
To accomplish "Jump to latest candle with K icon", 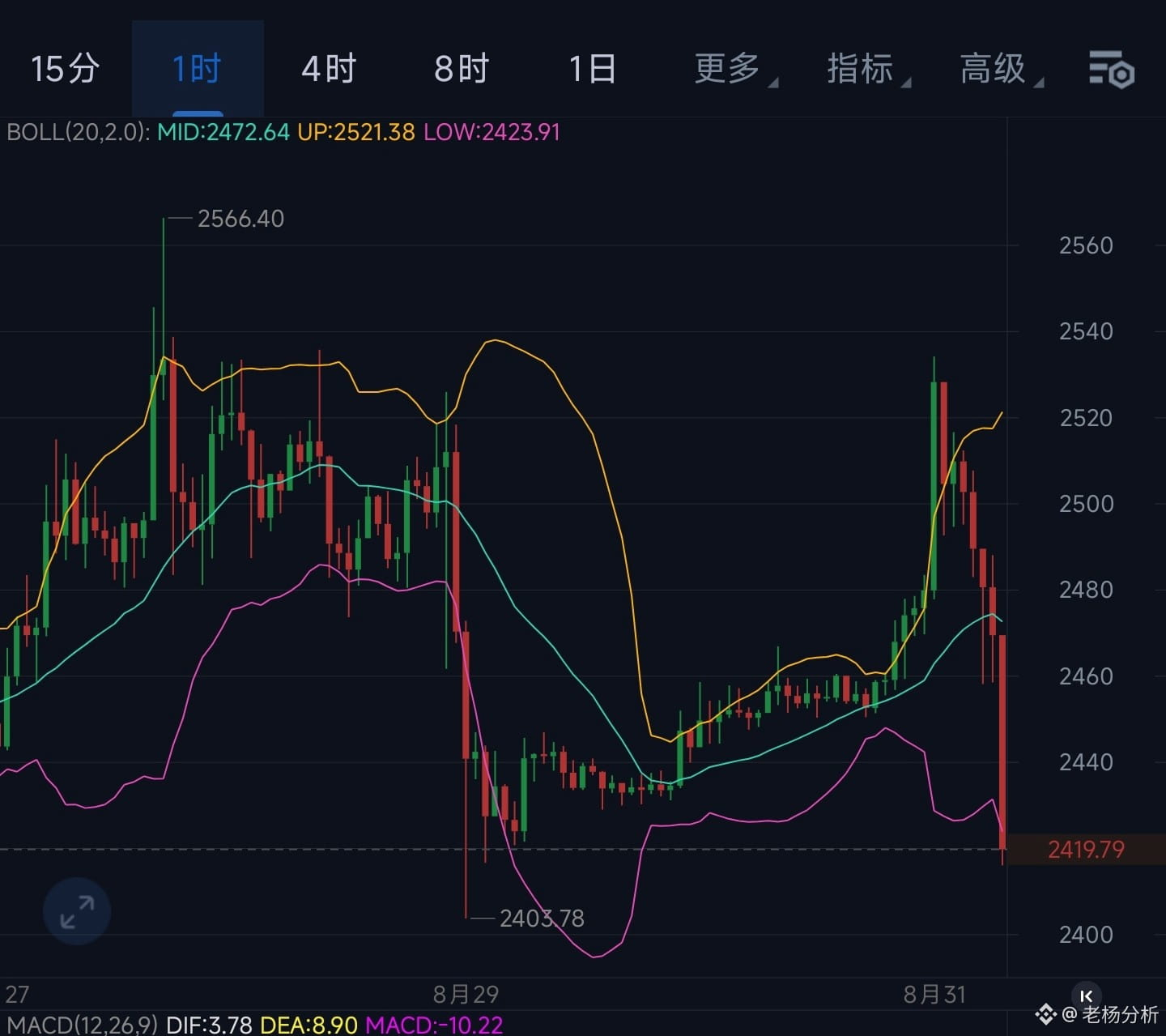I will [1087, 996].
